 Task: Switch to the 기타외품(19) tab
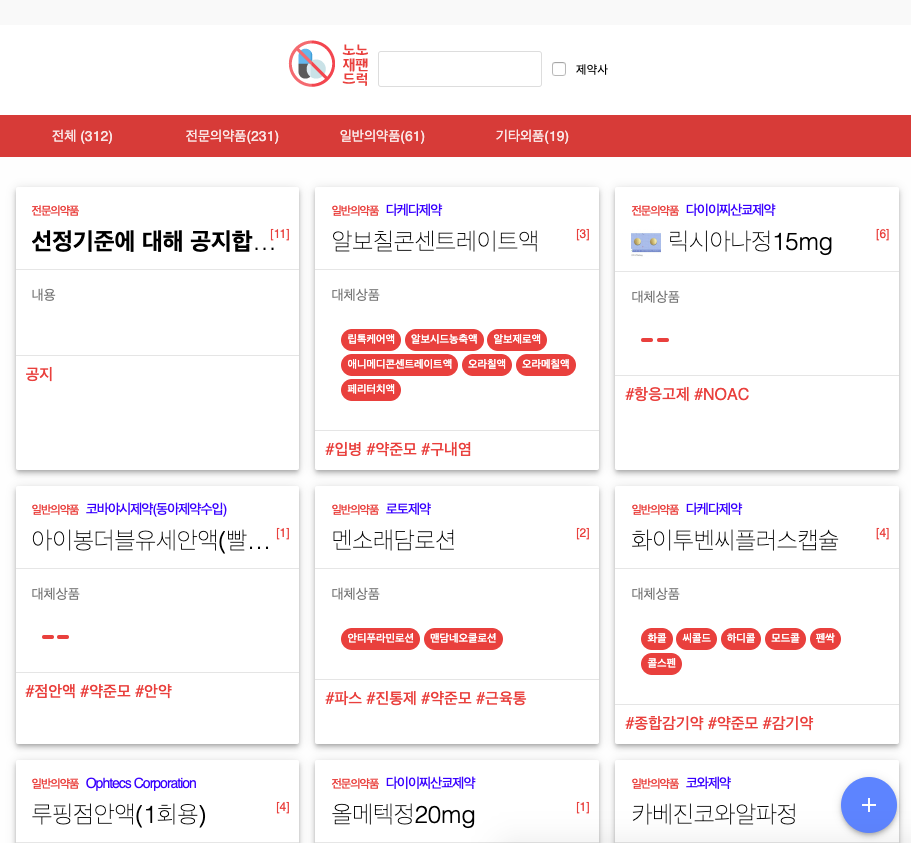point(532,136)
